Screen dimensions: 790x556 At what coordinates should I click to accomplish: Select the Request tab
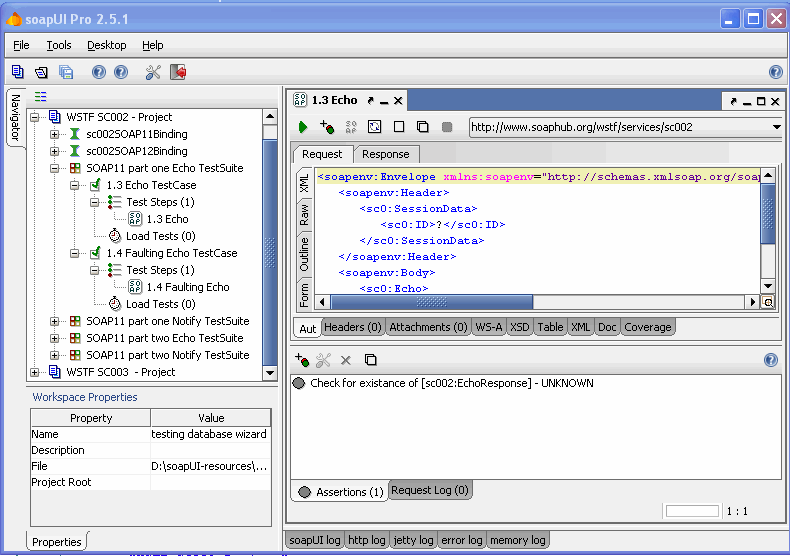(x=322, y=154)
